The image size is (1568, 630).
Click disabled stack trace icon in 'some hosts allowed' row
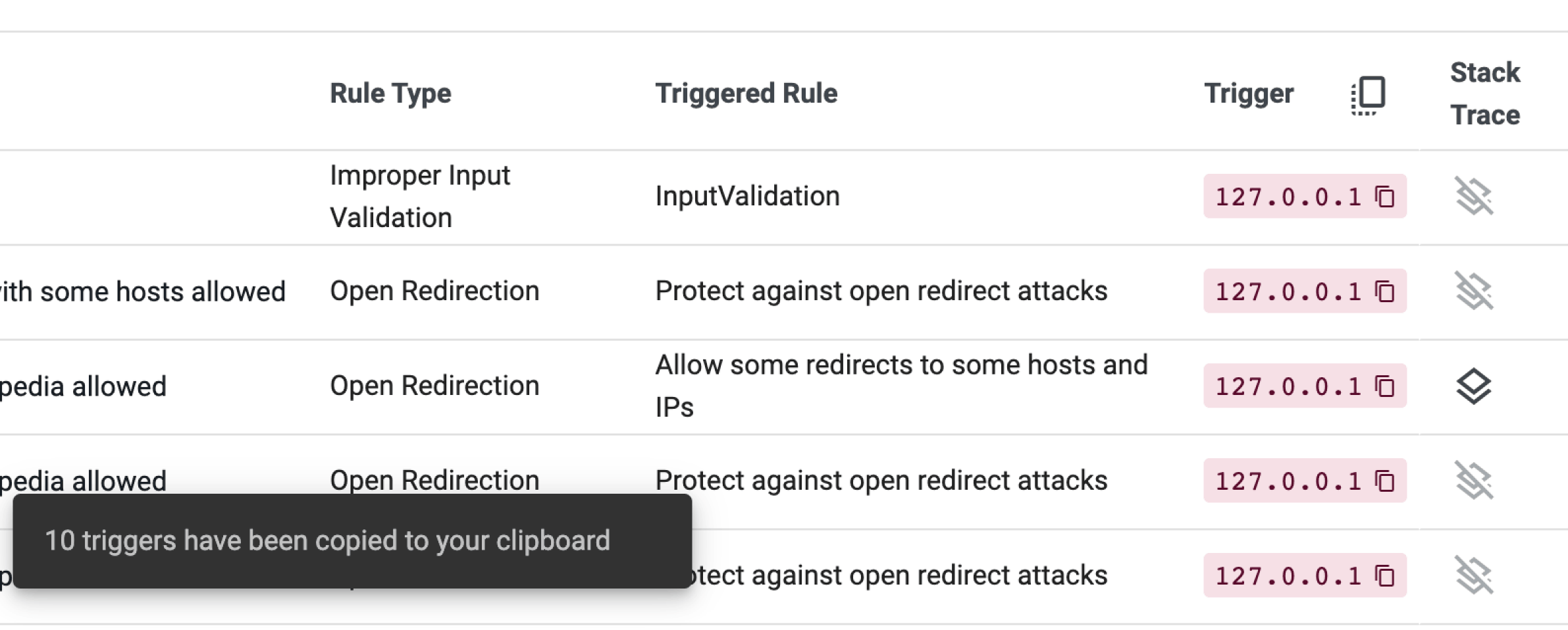[x=1473, y=291]
